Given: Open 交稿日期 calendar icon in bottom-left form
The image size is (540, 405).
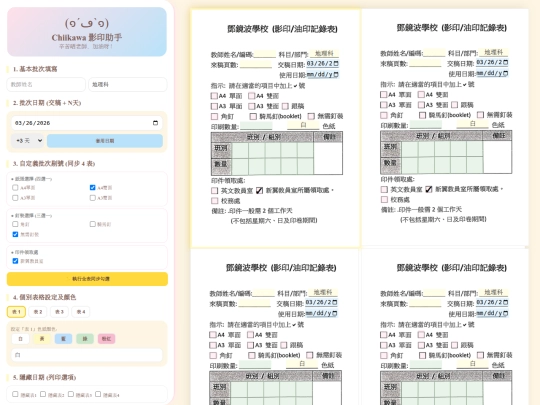Looking at the screenshot, I should [335, 303].
